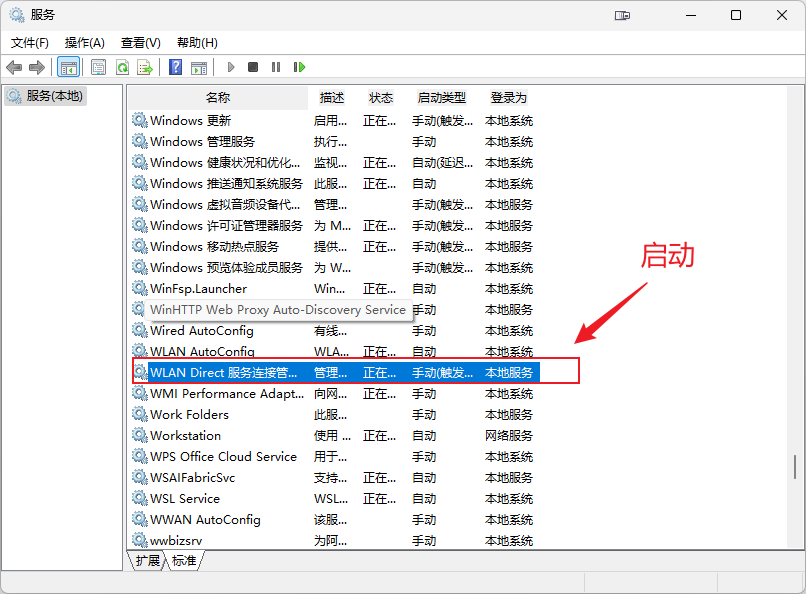Click the gear icon beside WSAIFabricSvc
Viewport: 806px width, 594px height.
click(x=139, y=477)
